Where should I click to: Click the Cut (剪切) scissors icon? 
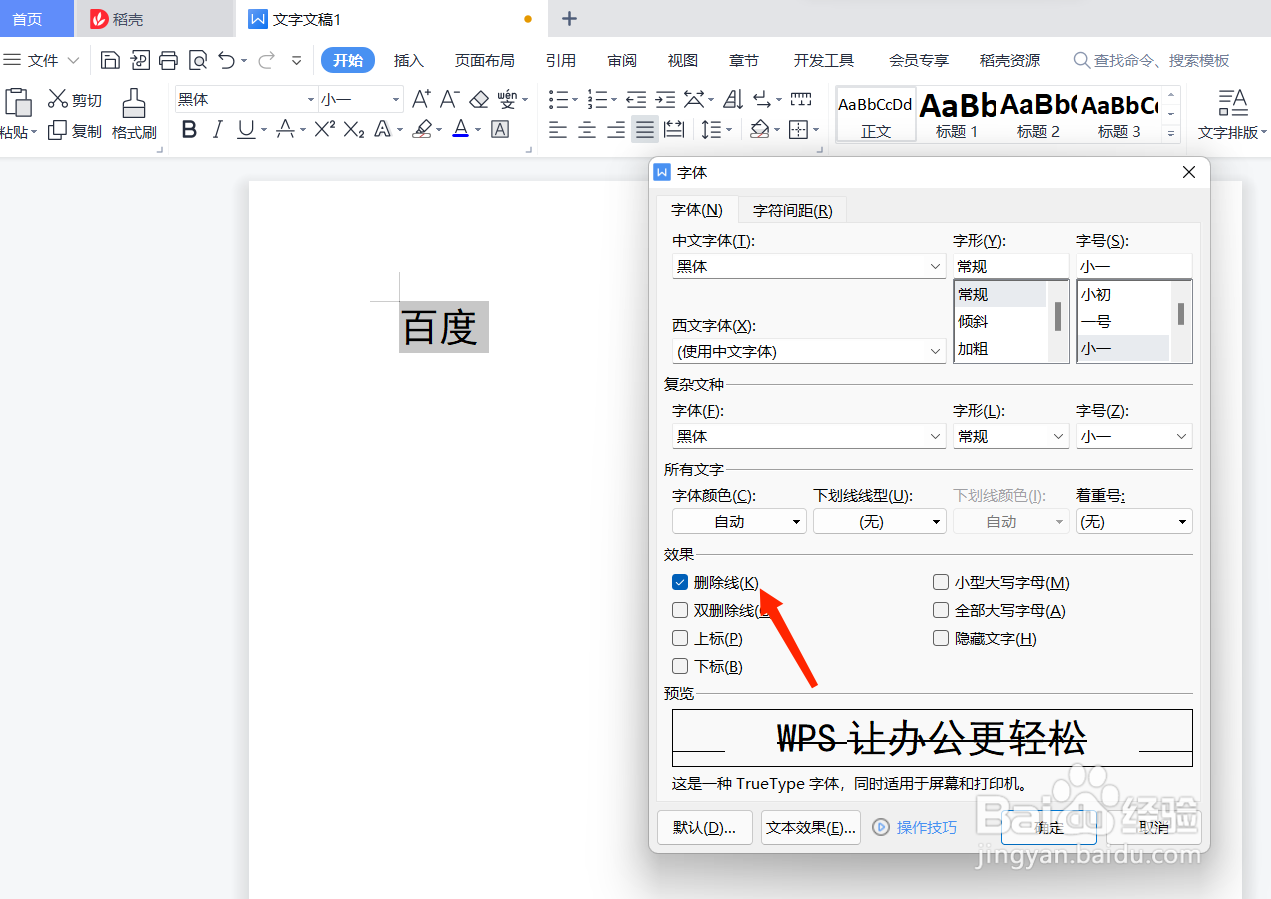coord(58,99)
